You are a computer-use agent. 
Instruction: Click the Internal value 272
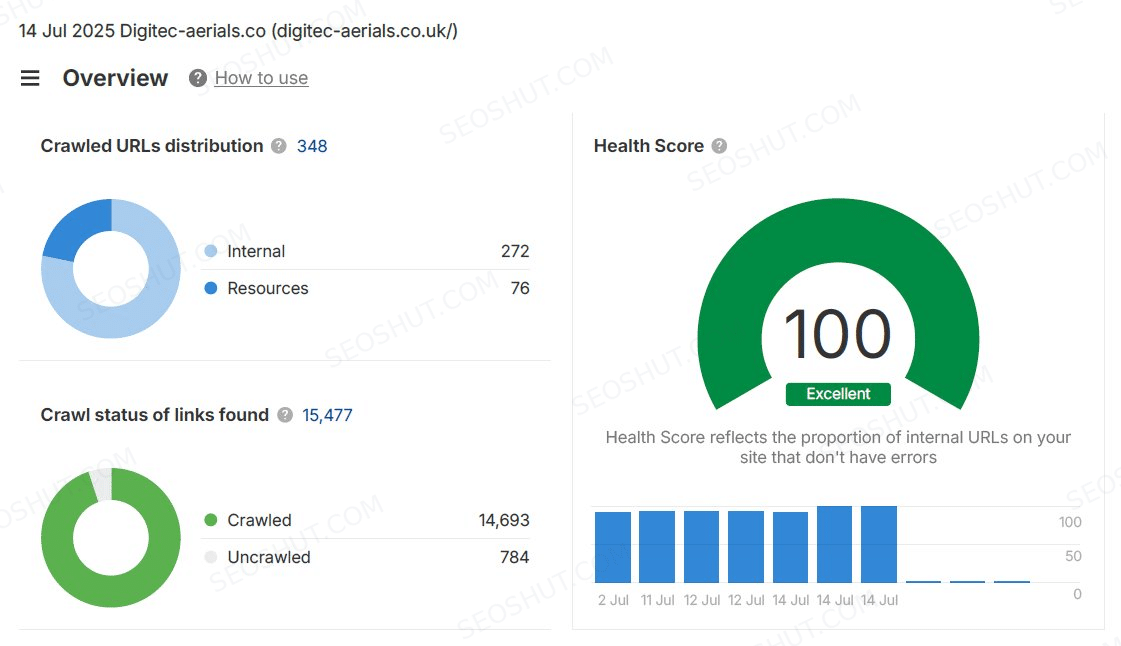pyautogui.click(x=515, y=252)
